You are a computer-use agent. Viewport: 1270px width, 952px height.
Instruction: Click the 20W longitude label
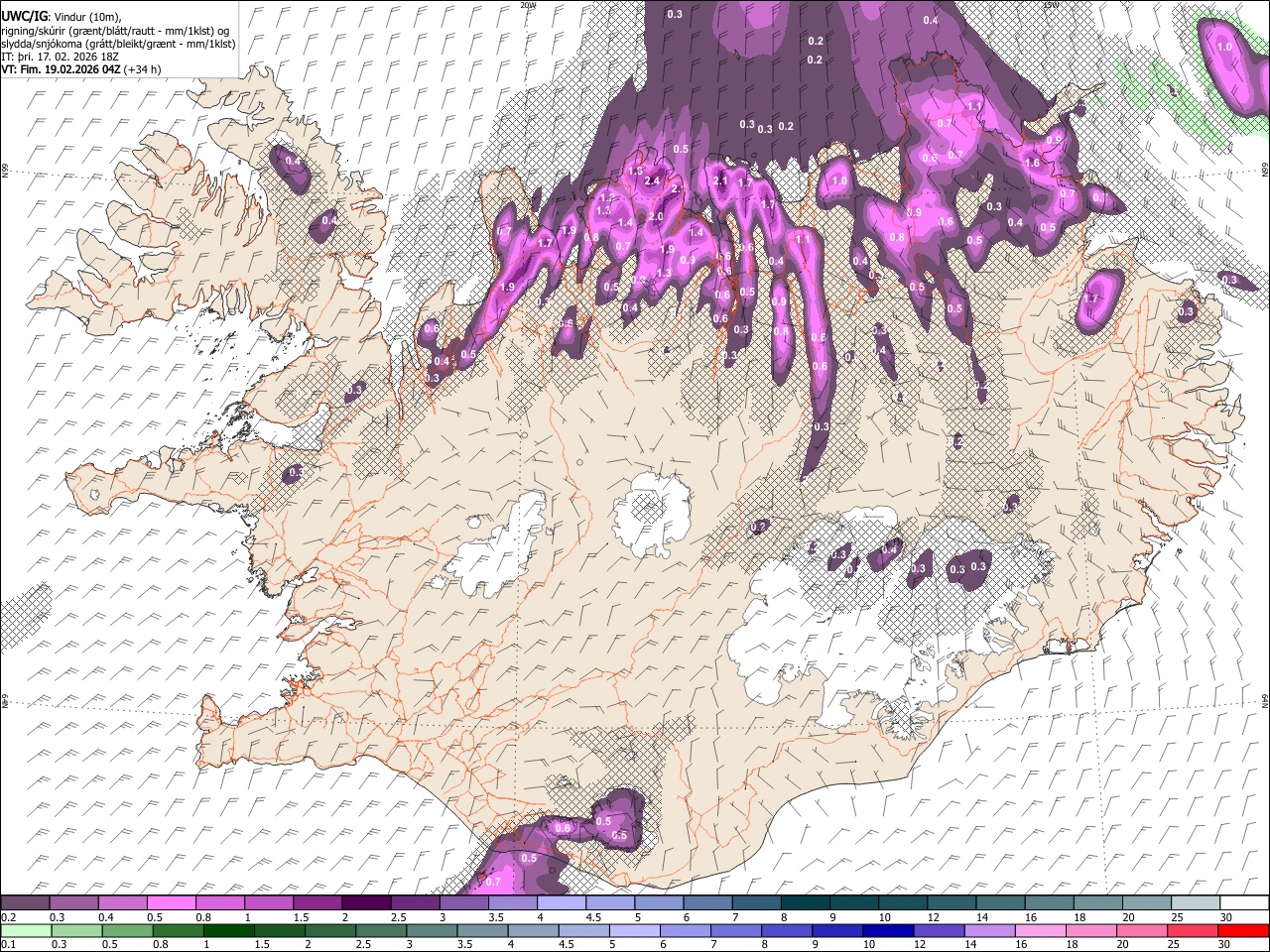[x=528, y=4]
